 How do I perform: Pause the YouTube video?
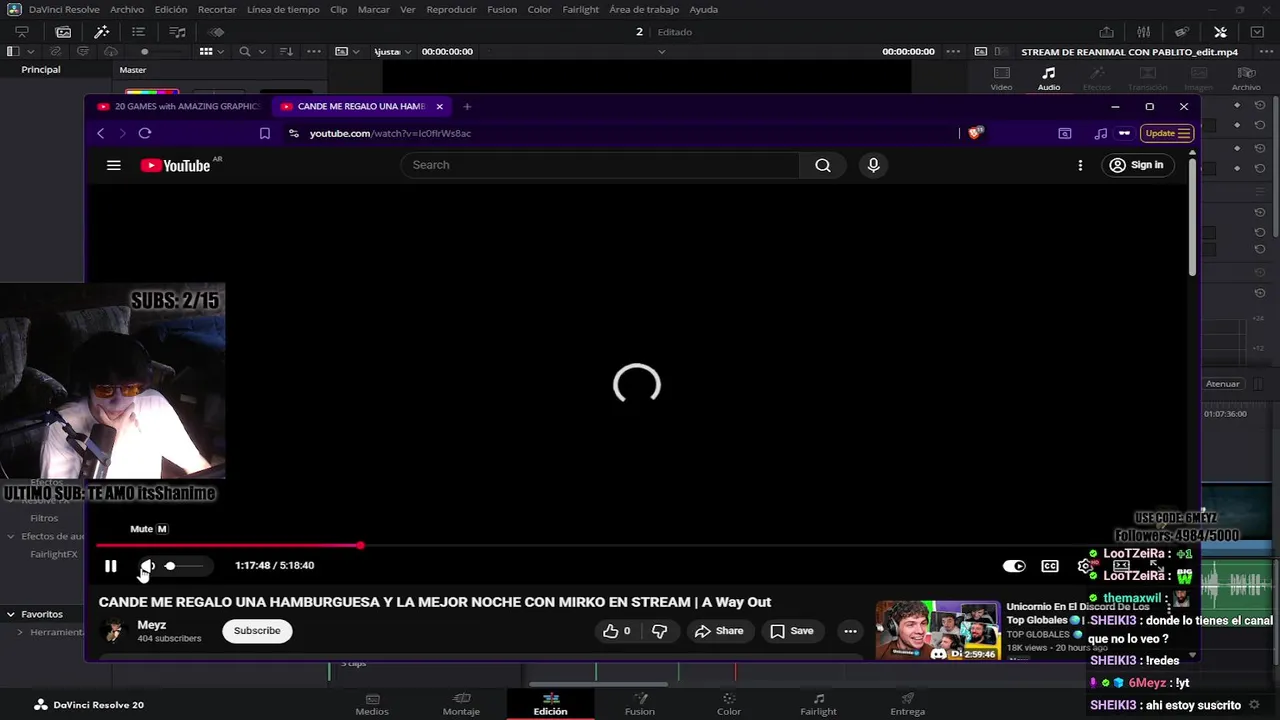(110, 566)
